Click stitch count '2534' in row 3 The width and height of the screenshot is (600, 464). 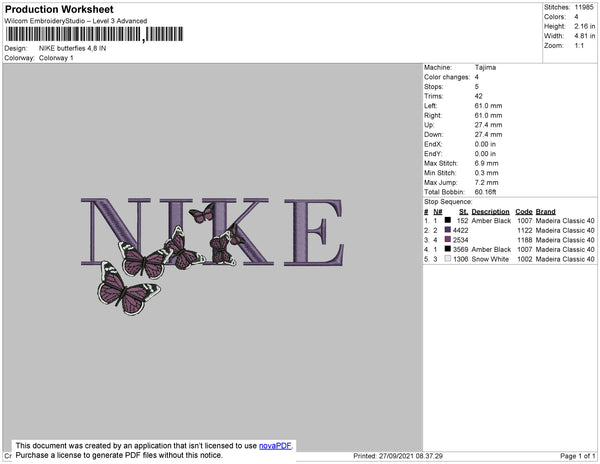click(x=460, y=240)
